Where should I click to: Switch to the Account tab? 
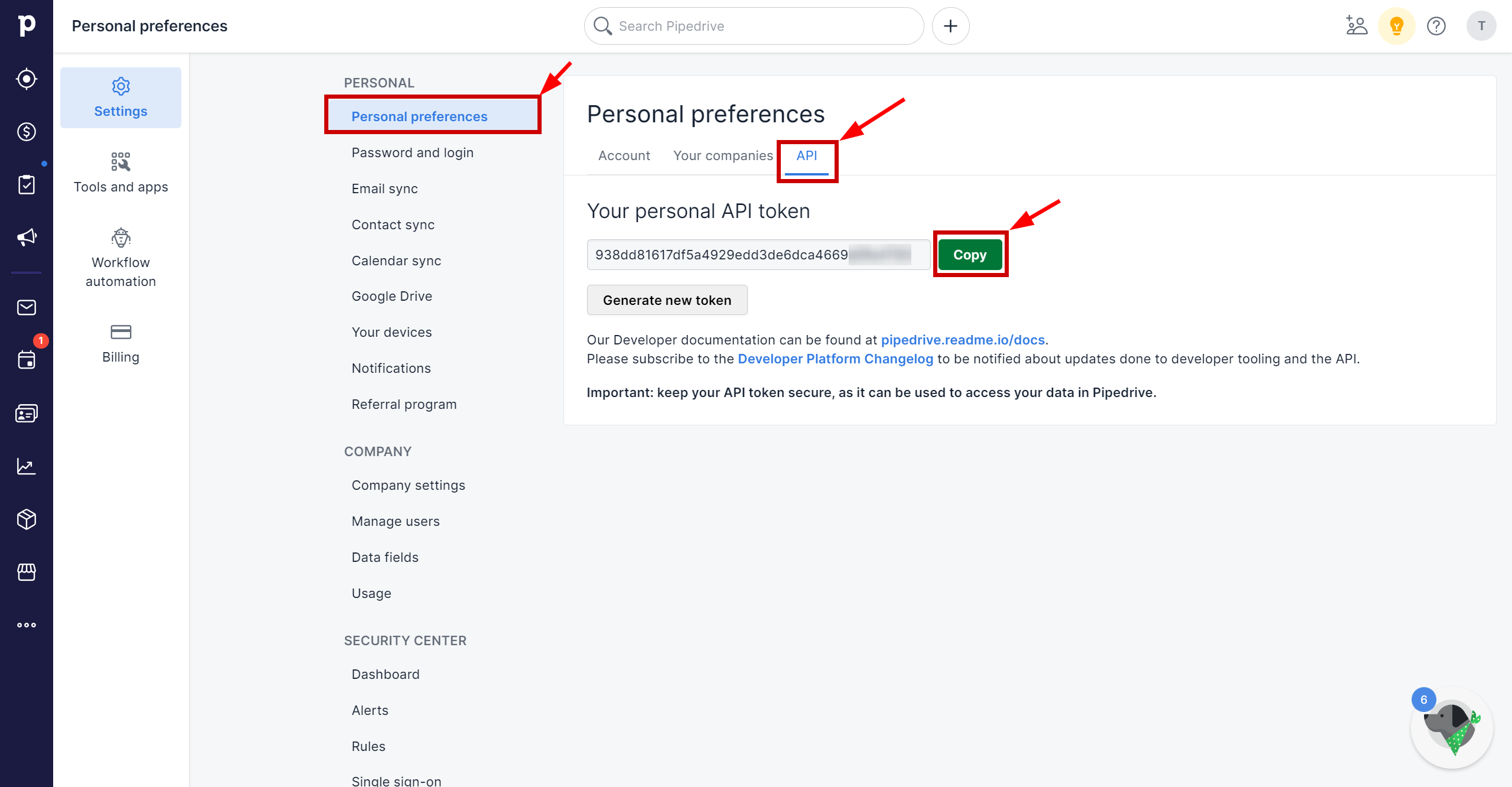click(x=624, y=155)
